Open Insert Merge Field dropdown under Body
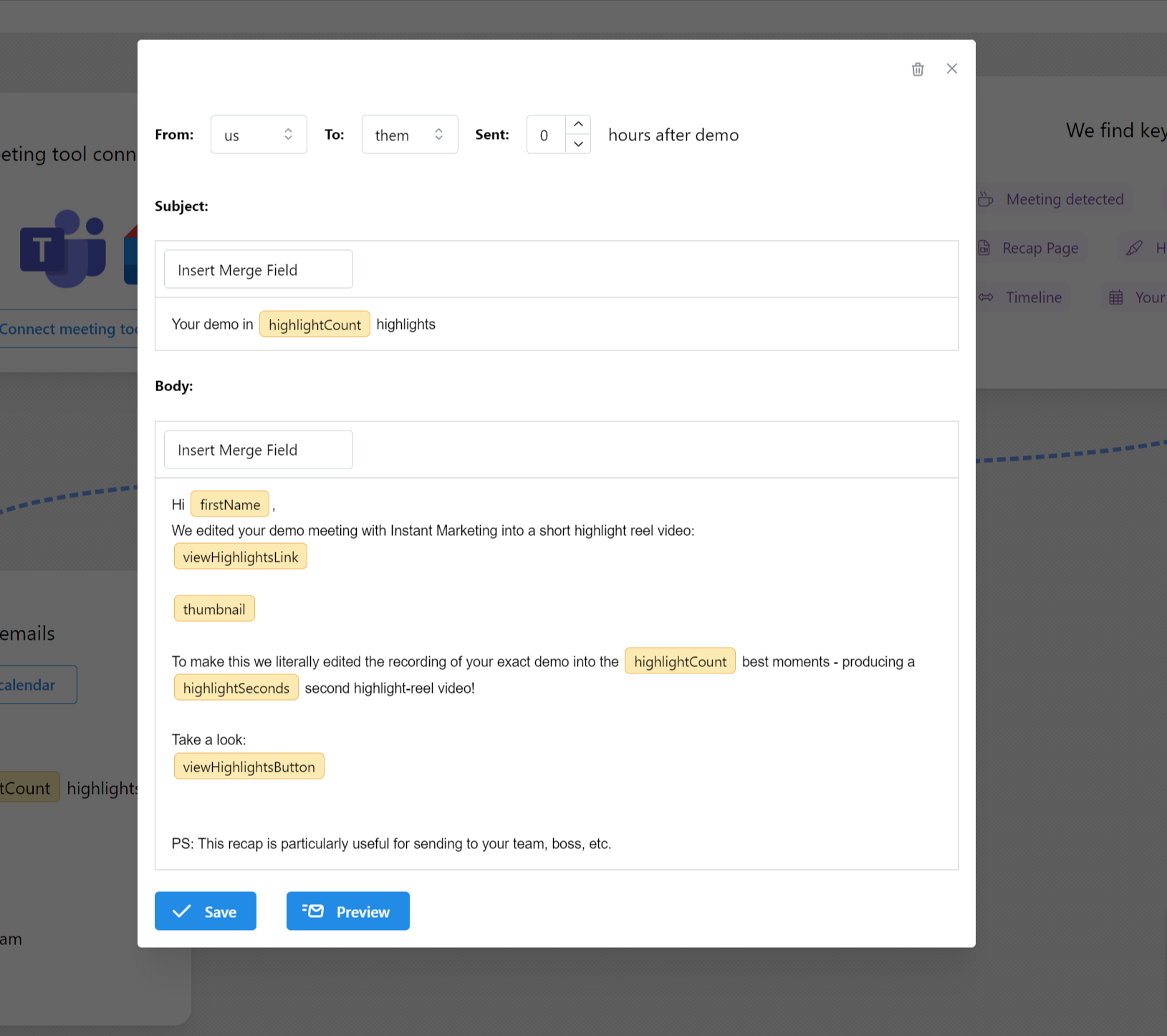This screenshot has height=1036, width=1167. 258,449
